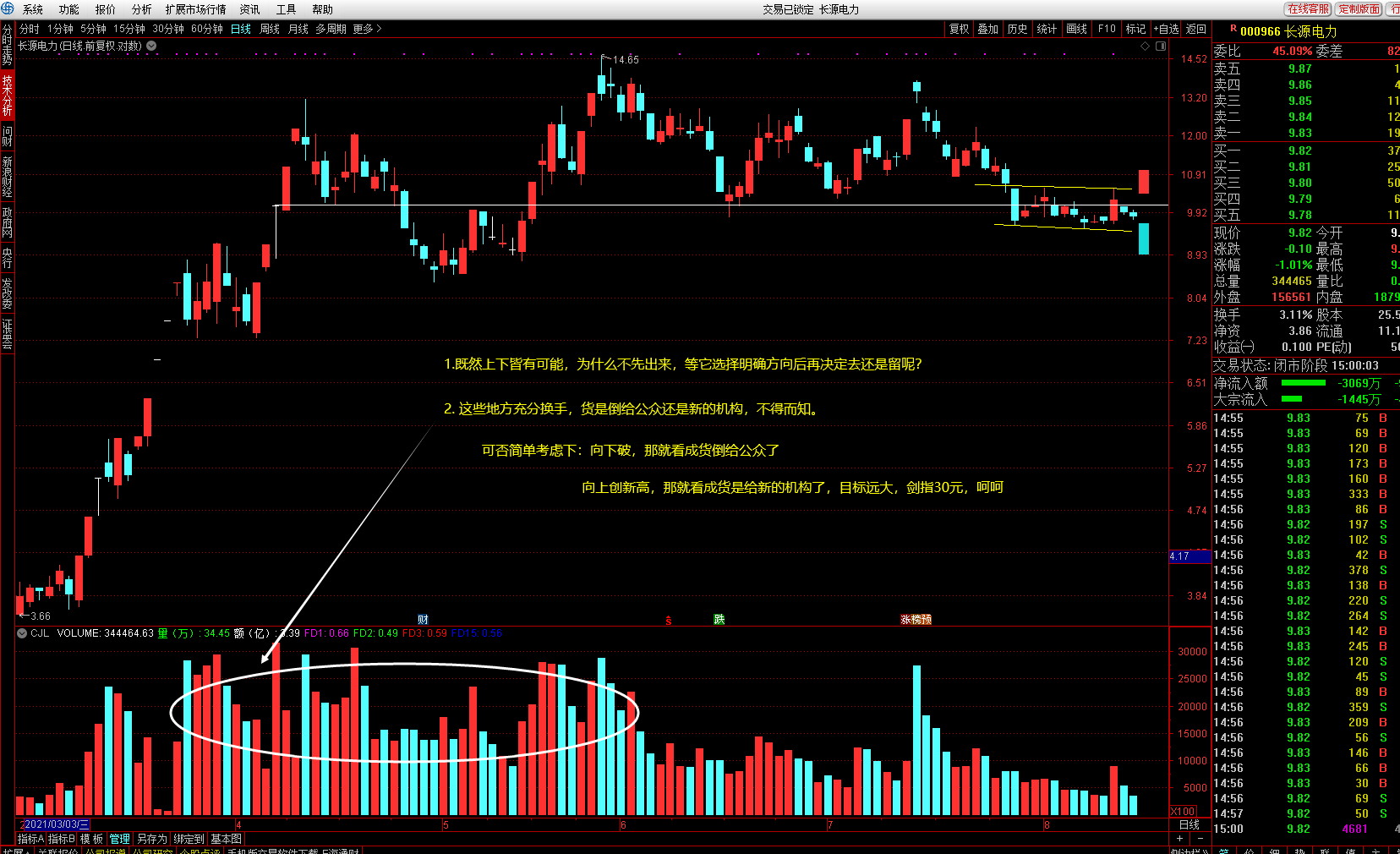Click the X100 volume scale label
The image size is (1400, 854).
pos(1183,811)
